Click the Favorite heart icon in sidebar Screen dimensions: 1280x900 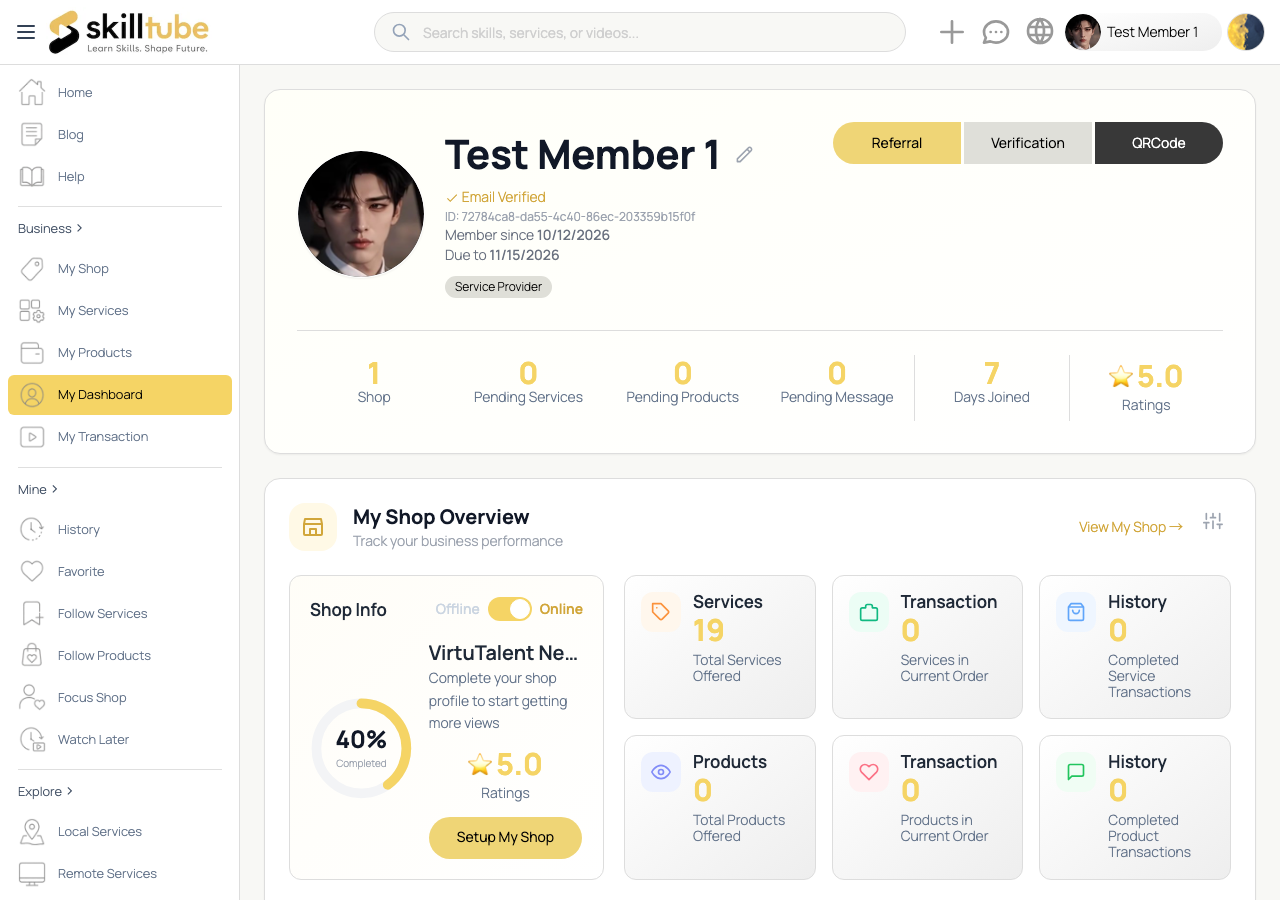point(32,571)
